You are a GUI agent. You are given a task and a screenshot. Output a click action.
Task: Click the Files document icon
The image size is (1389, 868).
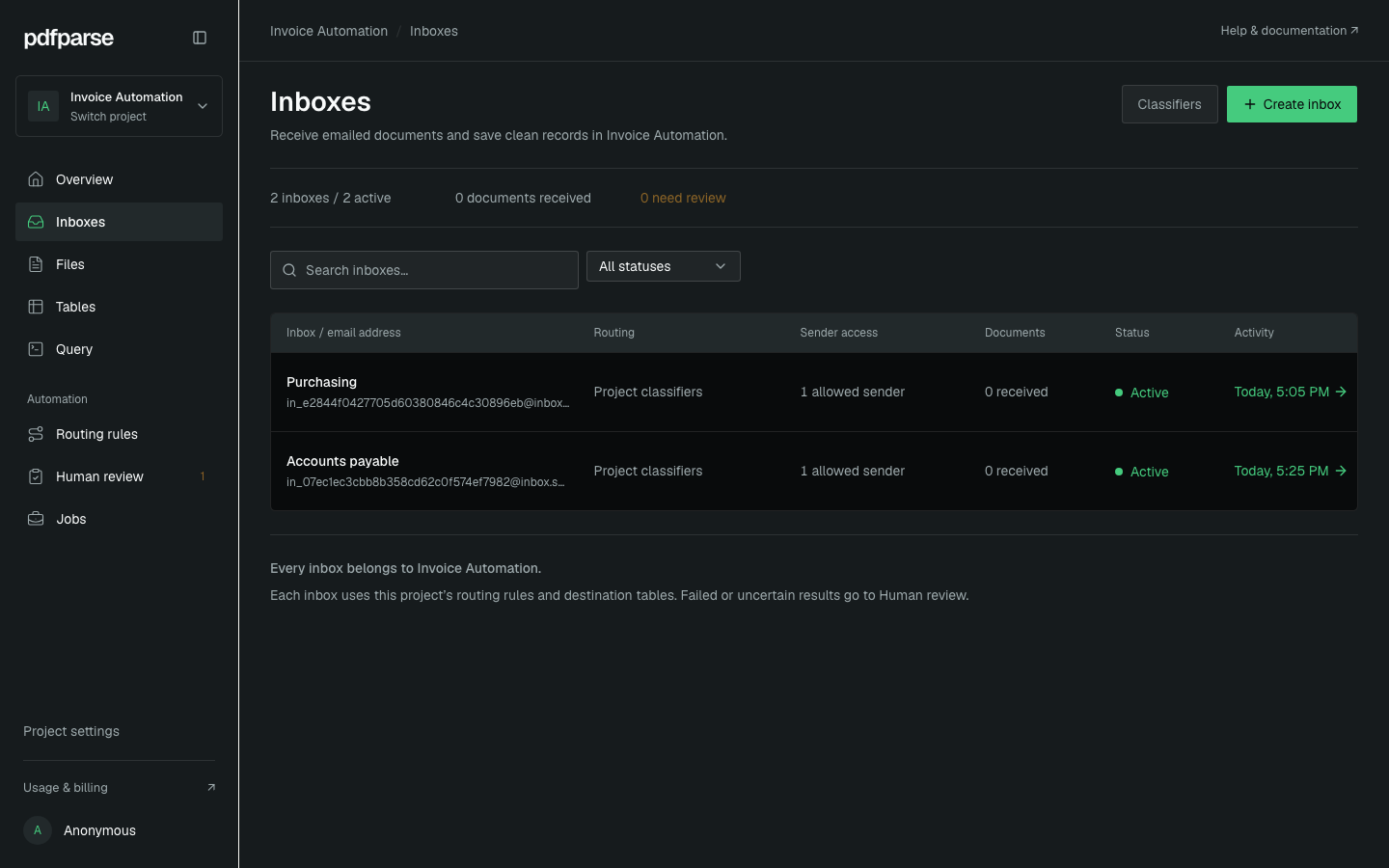click(36, 264)
